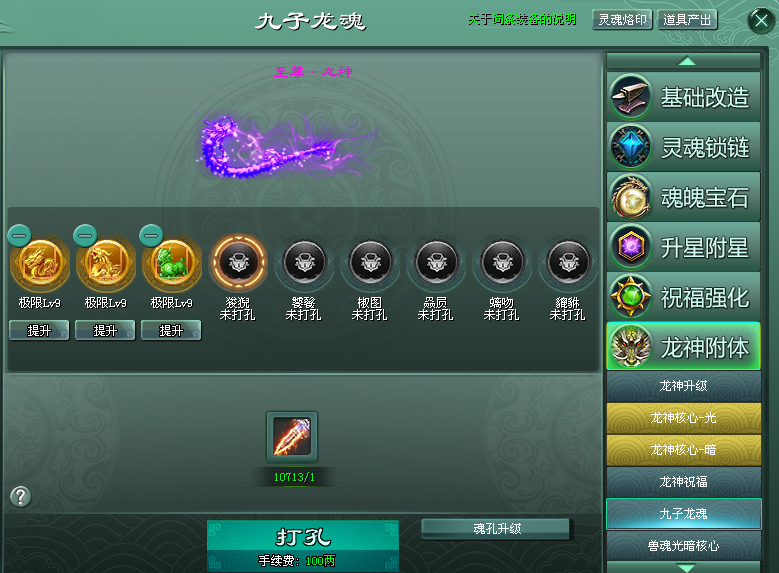
Task: Open 基础改造 with anvil icon
Action: click(x=683, y=97)
